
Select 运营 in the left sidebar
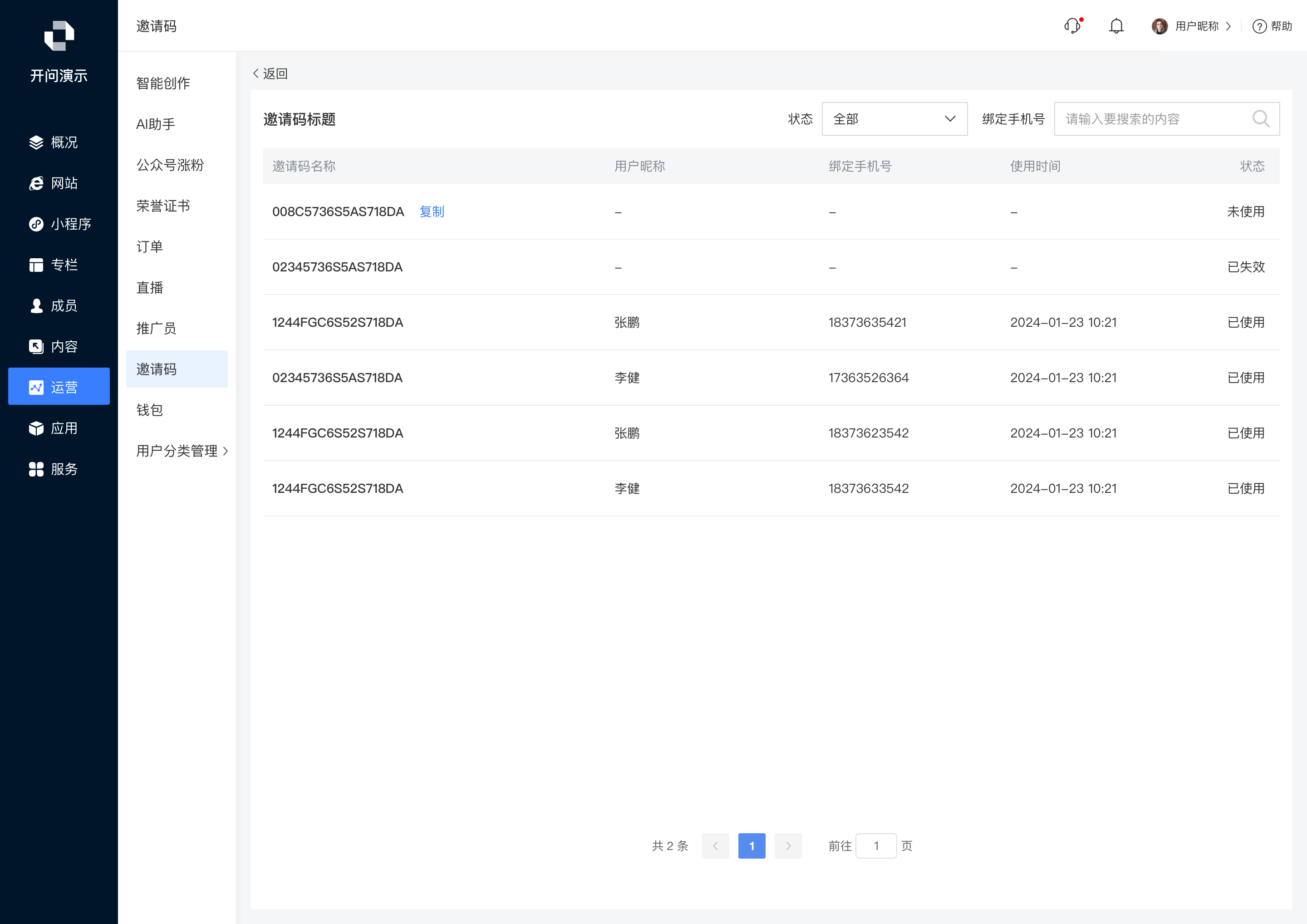click(59, 387)
